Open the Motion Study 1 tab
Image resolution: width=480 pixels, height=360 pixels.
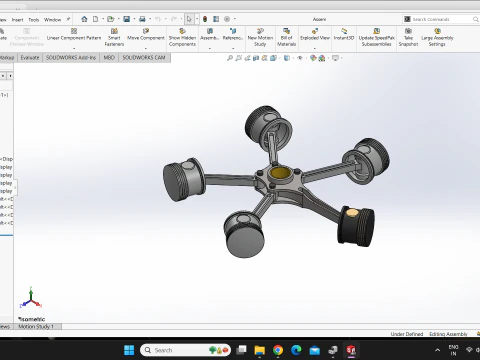click(x=36, y=326)
